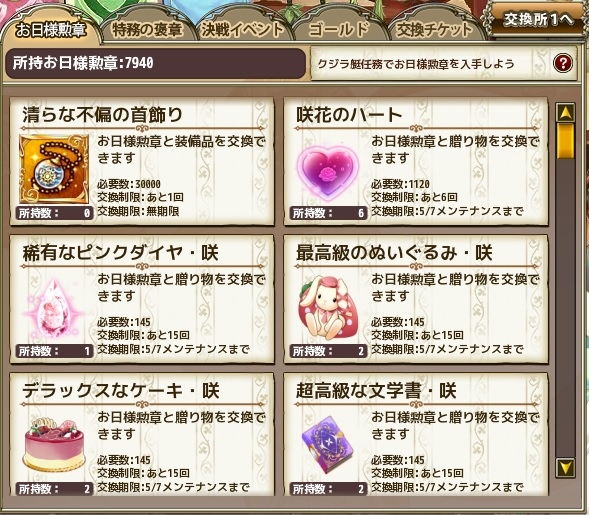
Task: Click the デラックスなケーキ・咲 cake icon
Action: 54,446
